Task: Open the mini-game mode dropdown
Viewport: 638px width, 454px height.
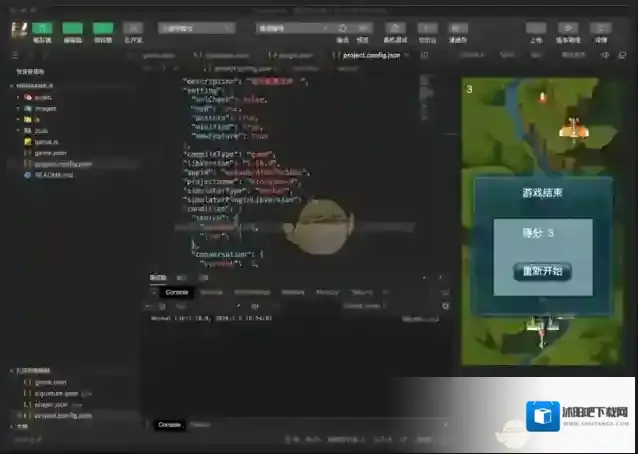Action: click(x=197, y=29)
